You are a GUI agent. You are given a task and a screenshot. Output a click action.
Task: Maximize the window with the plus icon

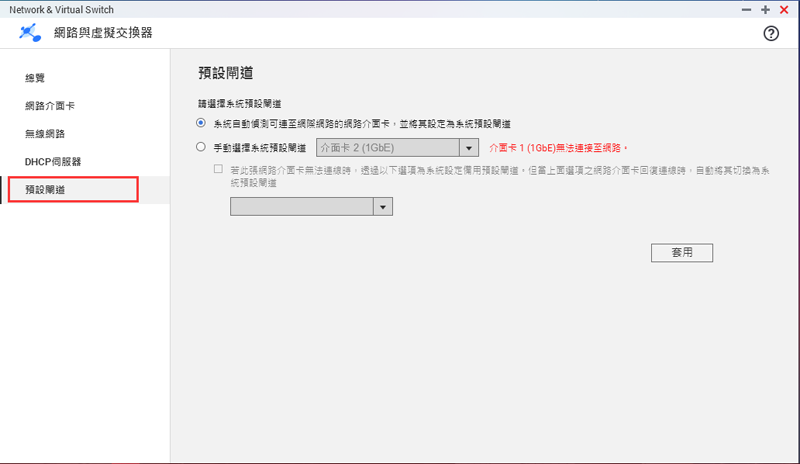(x=766, y=9)
